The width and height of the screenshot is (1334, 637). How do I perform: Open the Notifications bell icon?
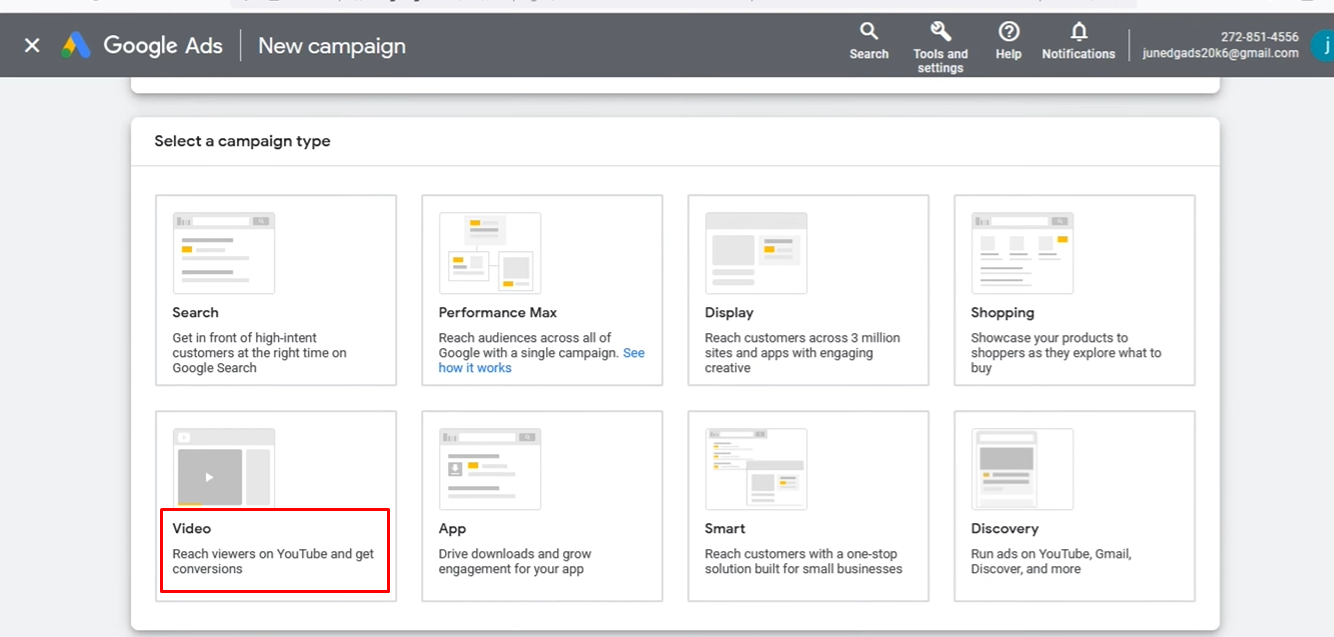point(1078,32)
